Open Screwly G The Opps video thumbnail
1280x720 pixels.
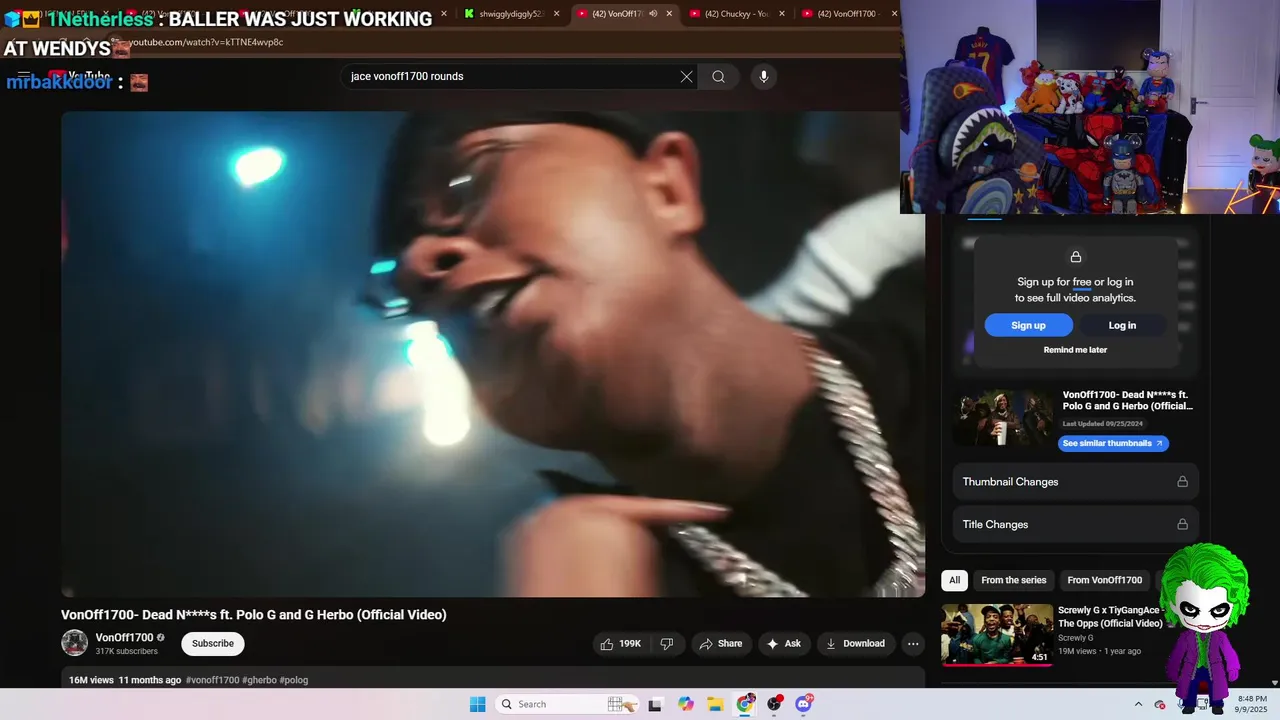[997, 634]
